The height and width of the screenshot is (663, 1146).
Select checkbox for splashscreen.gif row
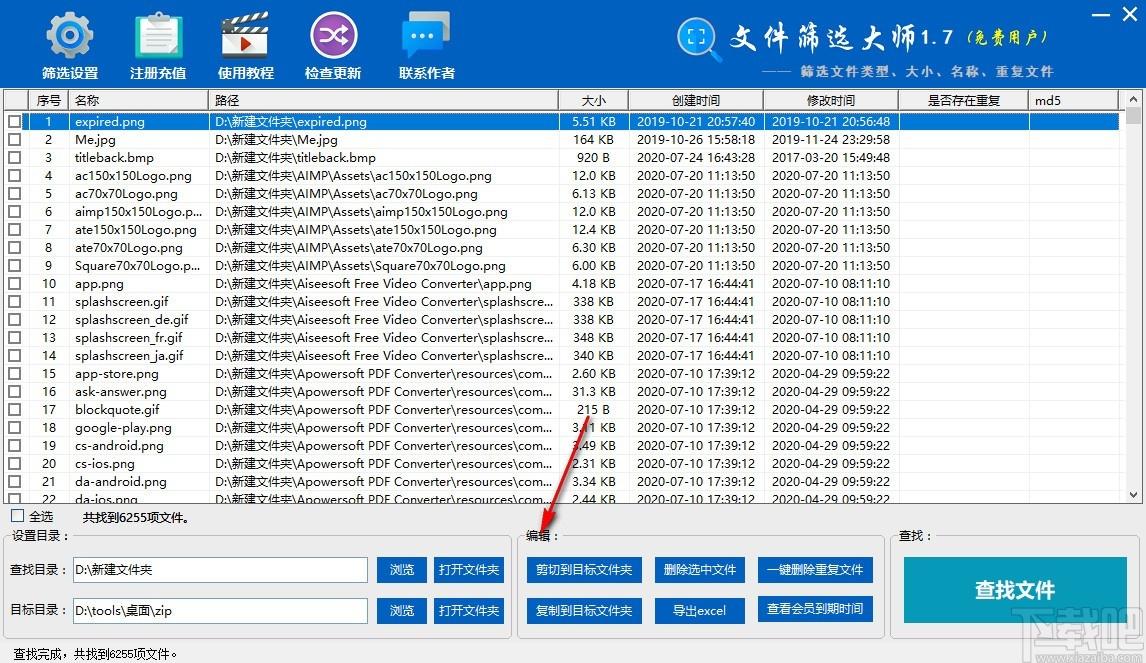pyautogui.click(x=15, y=301)
